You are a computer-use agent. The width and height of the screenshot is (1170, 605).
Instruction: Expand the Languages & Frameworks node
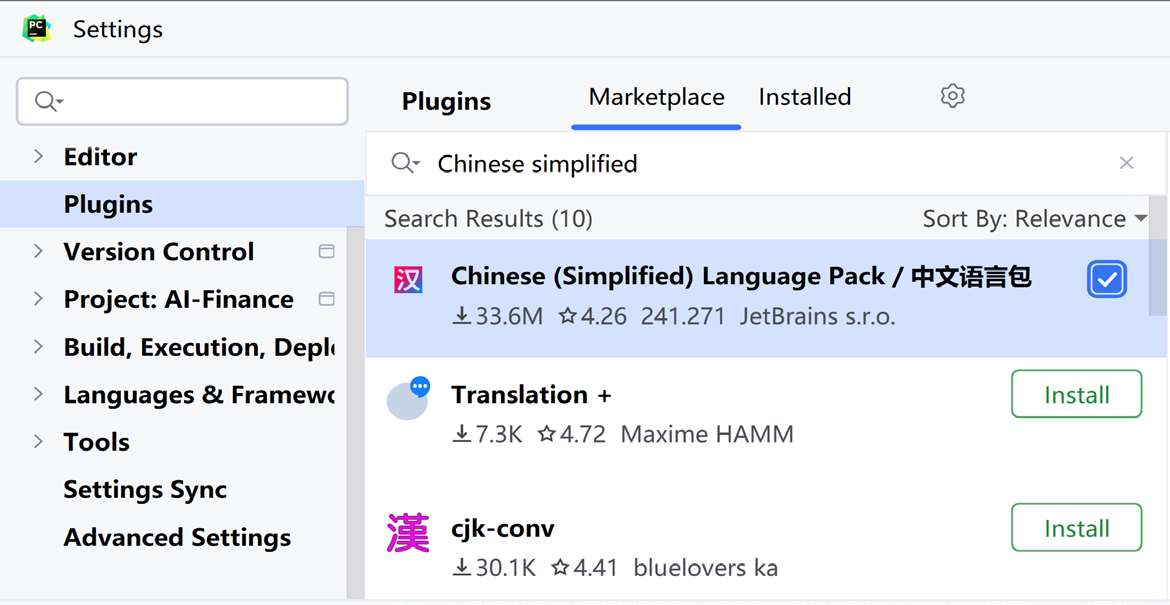point(38,394)
